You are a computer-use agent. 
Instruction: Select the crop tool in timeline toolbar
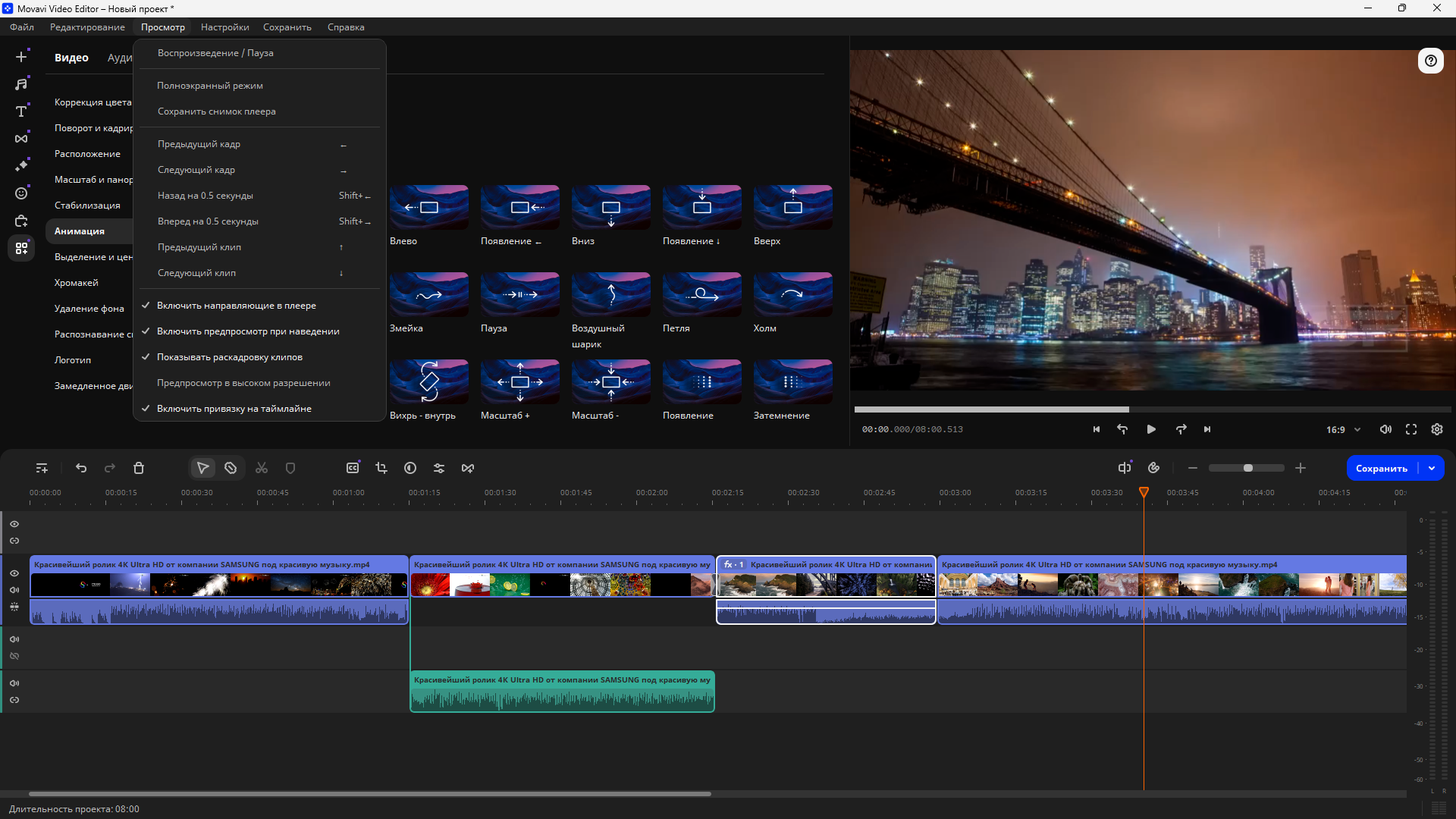[381, 469]
